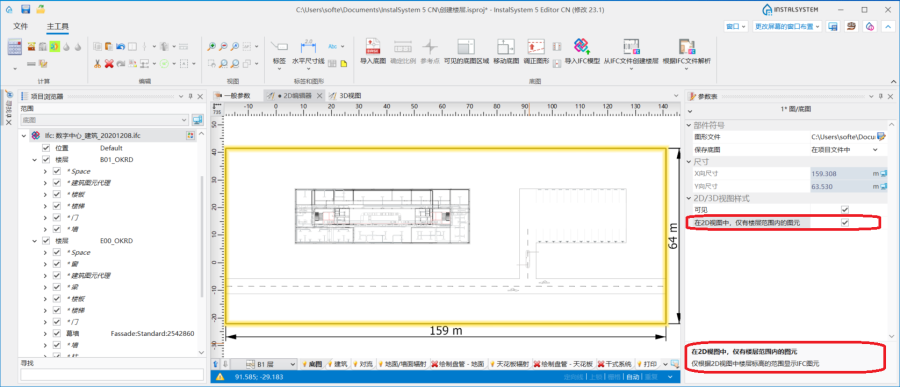Screen dimensions: 900x387
Task: Open the B1 层 floor dropdown
Action: [271, 364]
